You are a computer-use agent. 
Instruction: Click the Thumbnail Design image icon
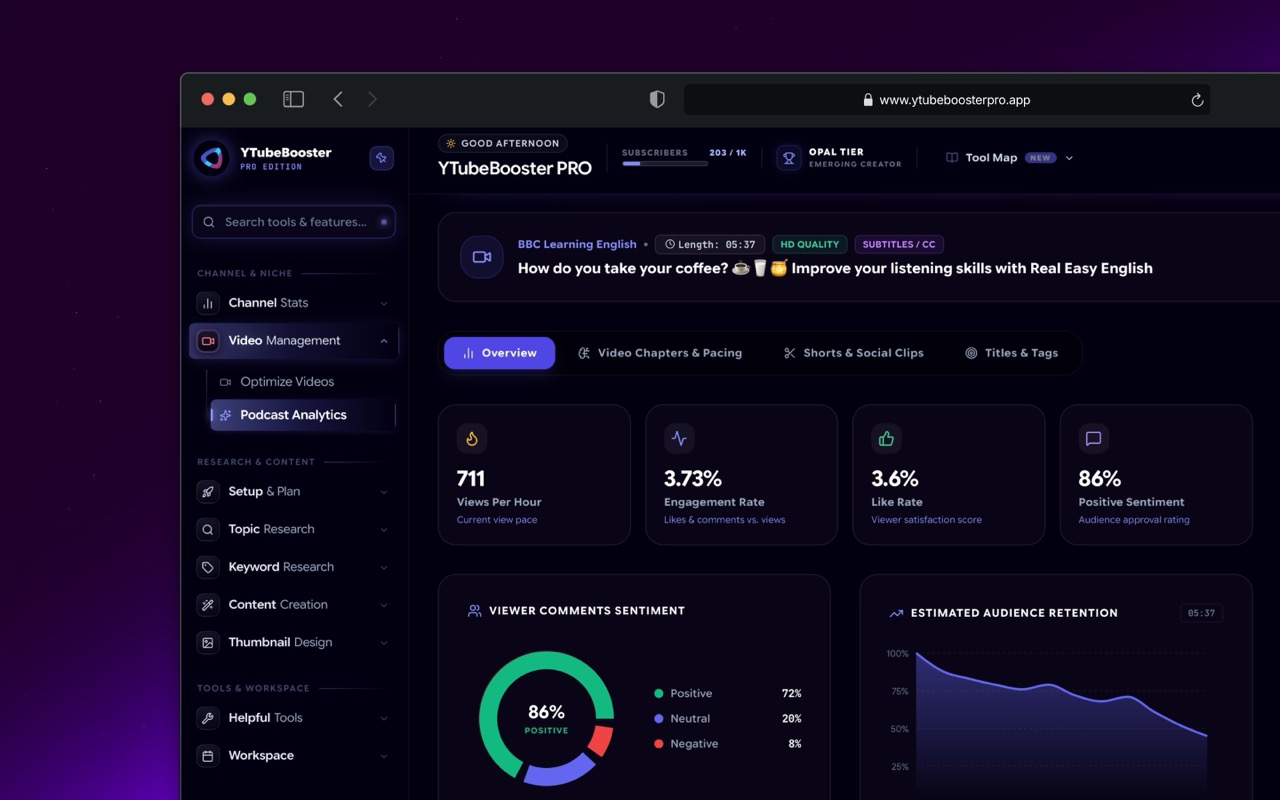[208, 643]
